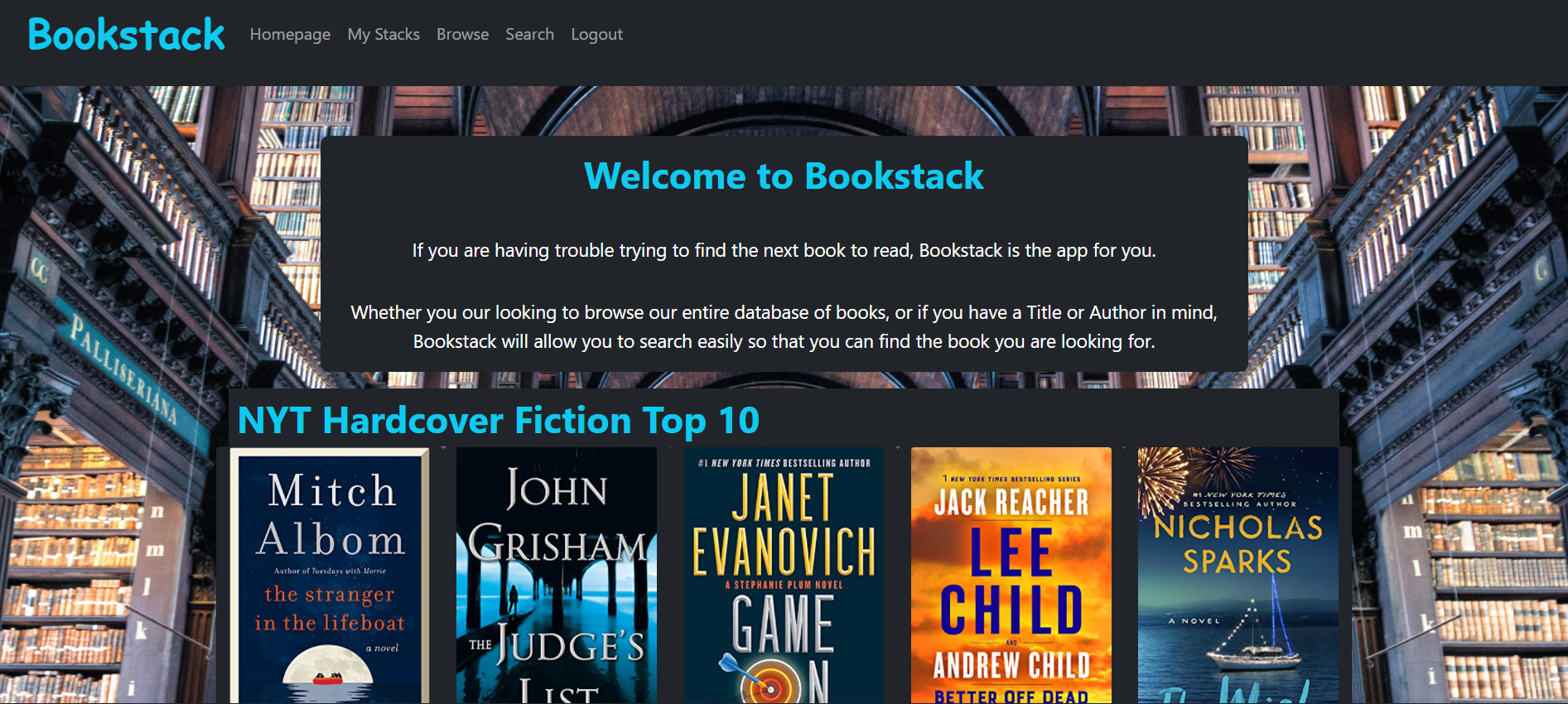The height and width of the screenshot is (704, 1568).
Task: Go to My Stacks
Action: (384, 35)
